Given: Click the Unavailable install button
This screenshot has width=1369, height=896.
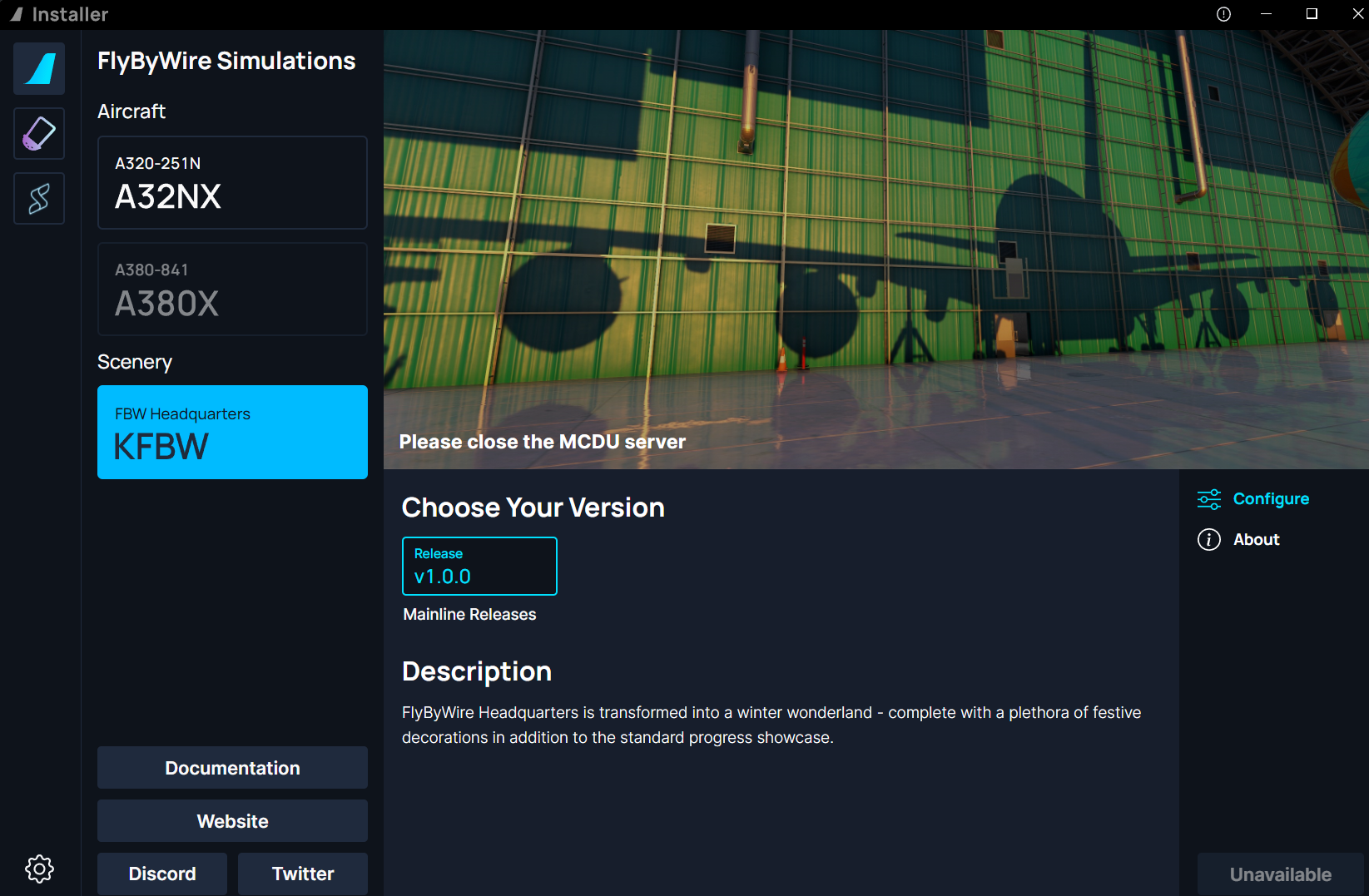Looking at the screenshot, I should click(1281, 874).
